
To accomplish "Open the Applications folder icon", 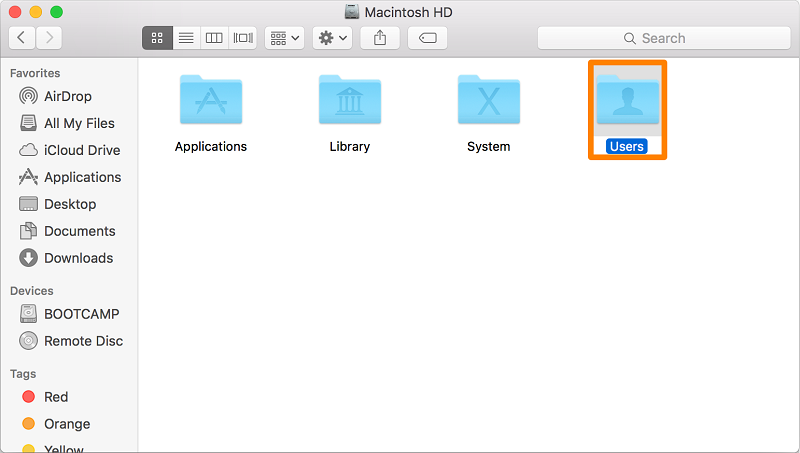I will [210, 101].
